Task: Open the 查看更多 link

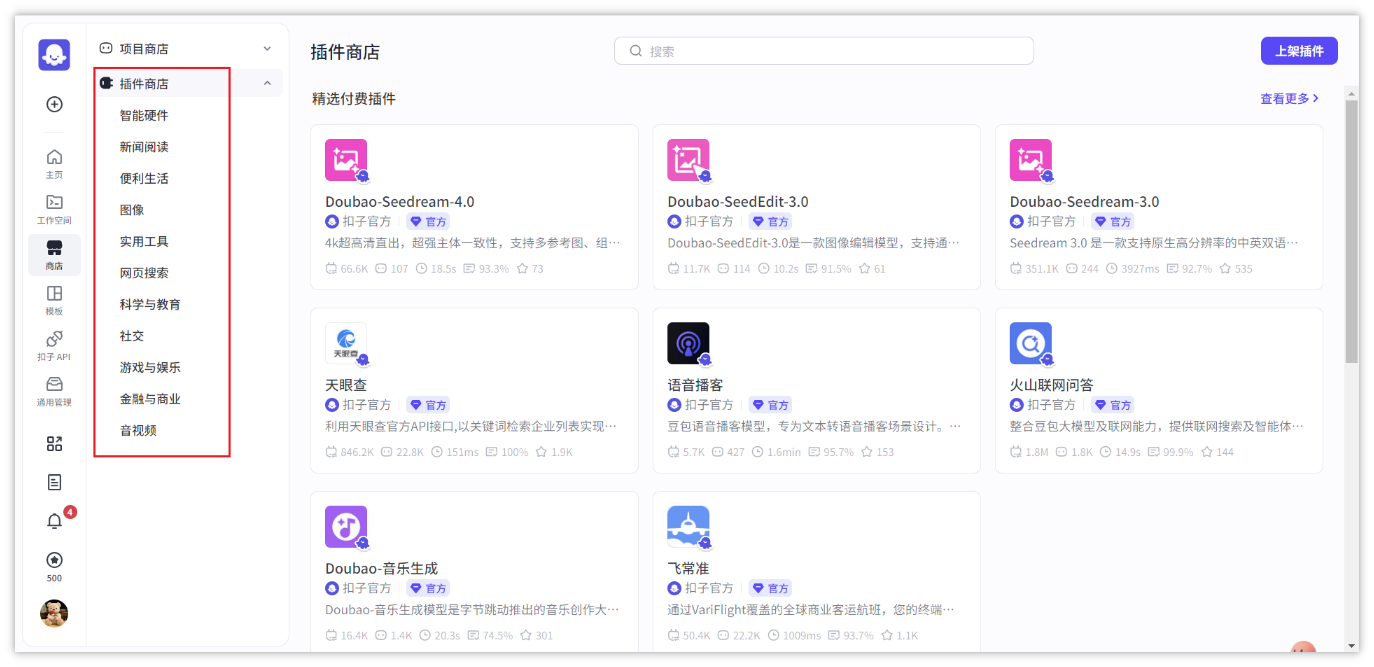Action: (x=1289, y=99)
